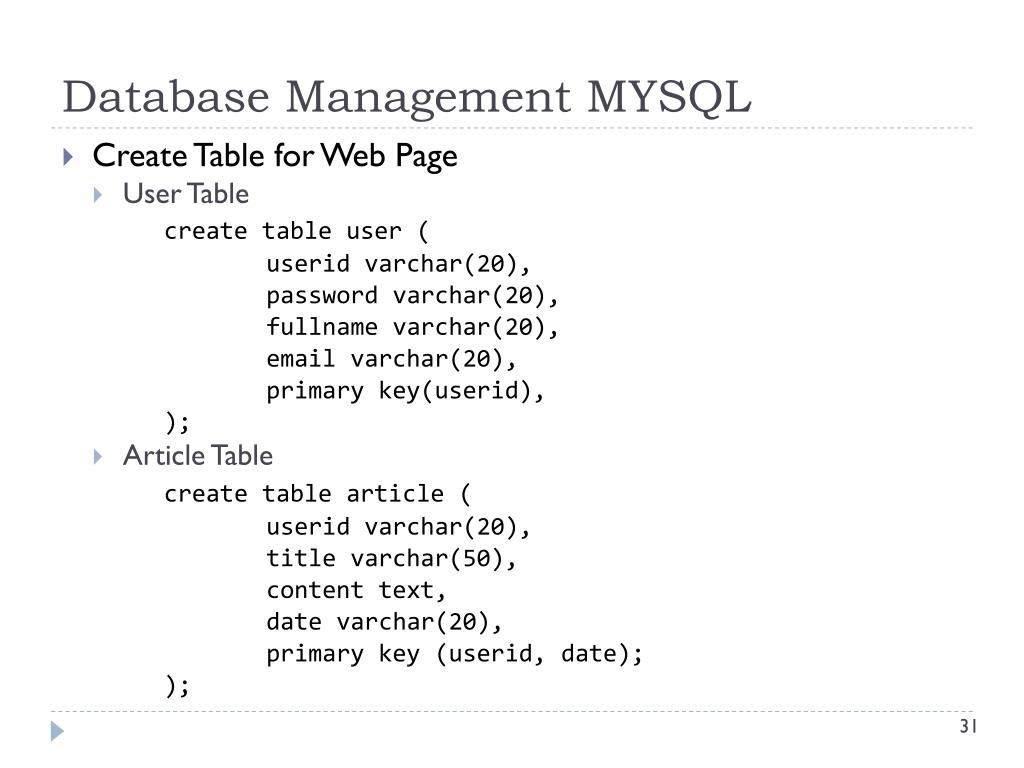Click the bullet arrow beside 'Create Table for Web Page'
This screenshot has height=768, width=1024.
[68, 156]
